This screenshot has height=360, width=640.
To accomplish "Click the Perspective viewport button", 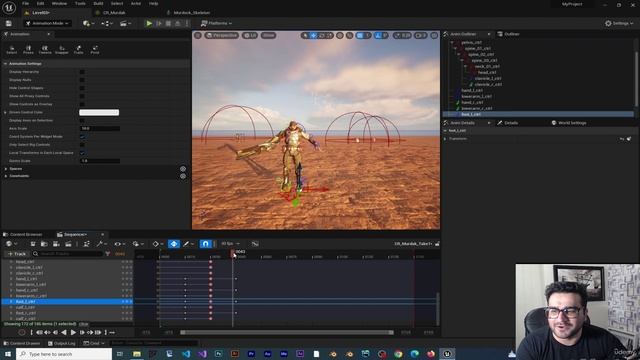I will click(x=222, y=36).
